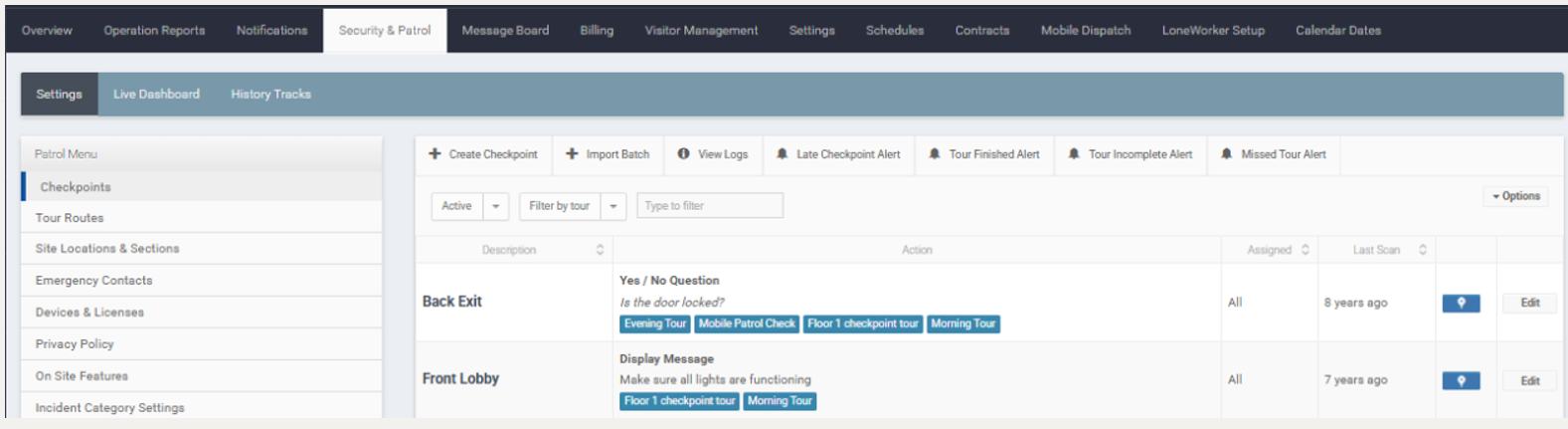Screen dimensions: 1568x429
Task: Select Checkpoints in Patrol Menu
Action: (x=202, y=187)
